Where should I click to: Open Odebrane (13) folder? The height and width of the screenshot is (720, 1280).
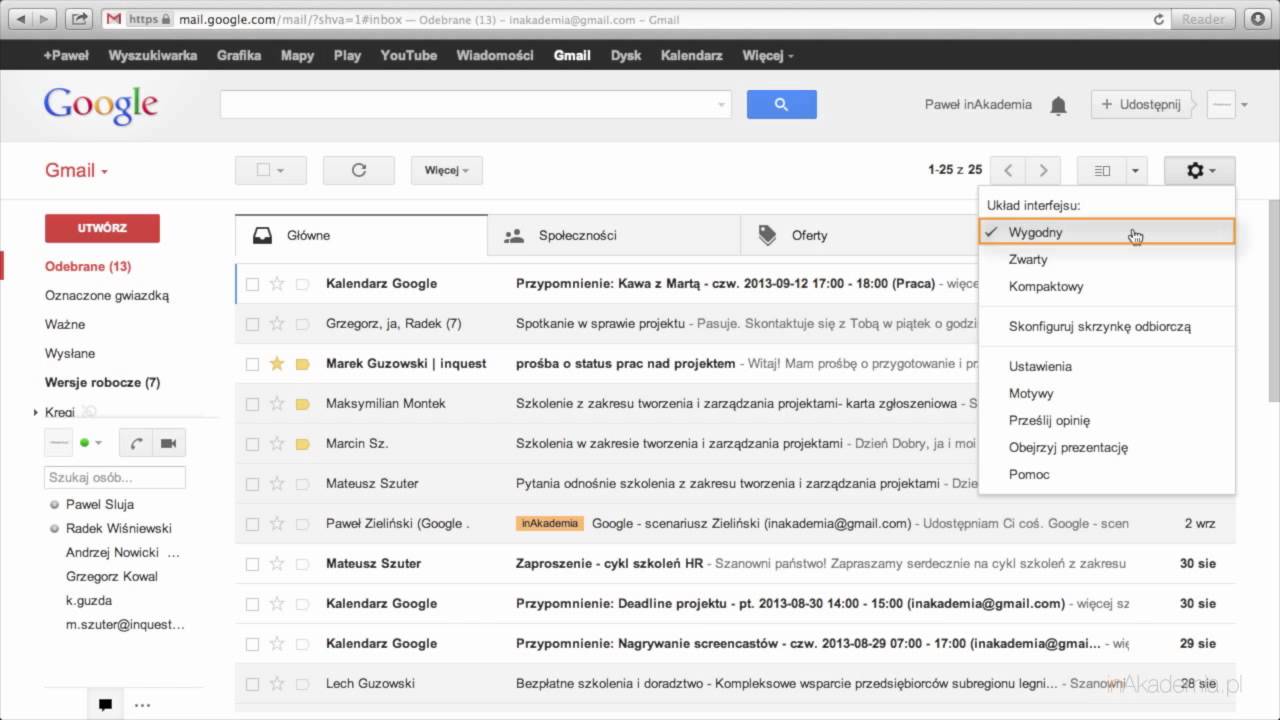pyautogui.click(x=88, y=266)
